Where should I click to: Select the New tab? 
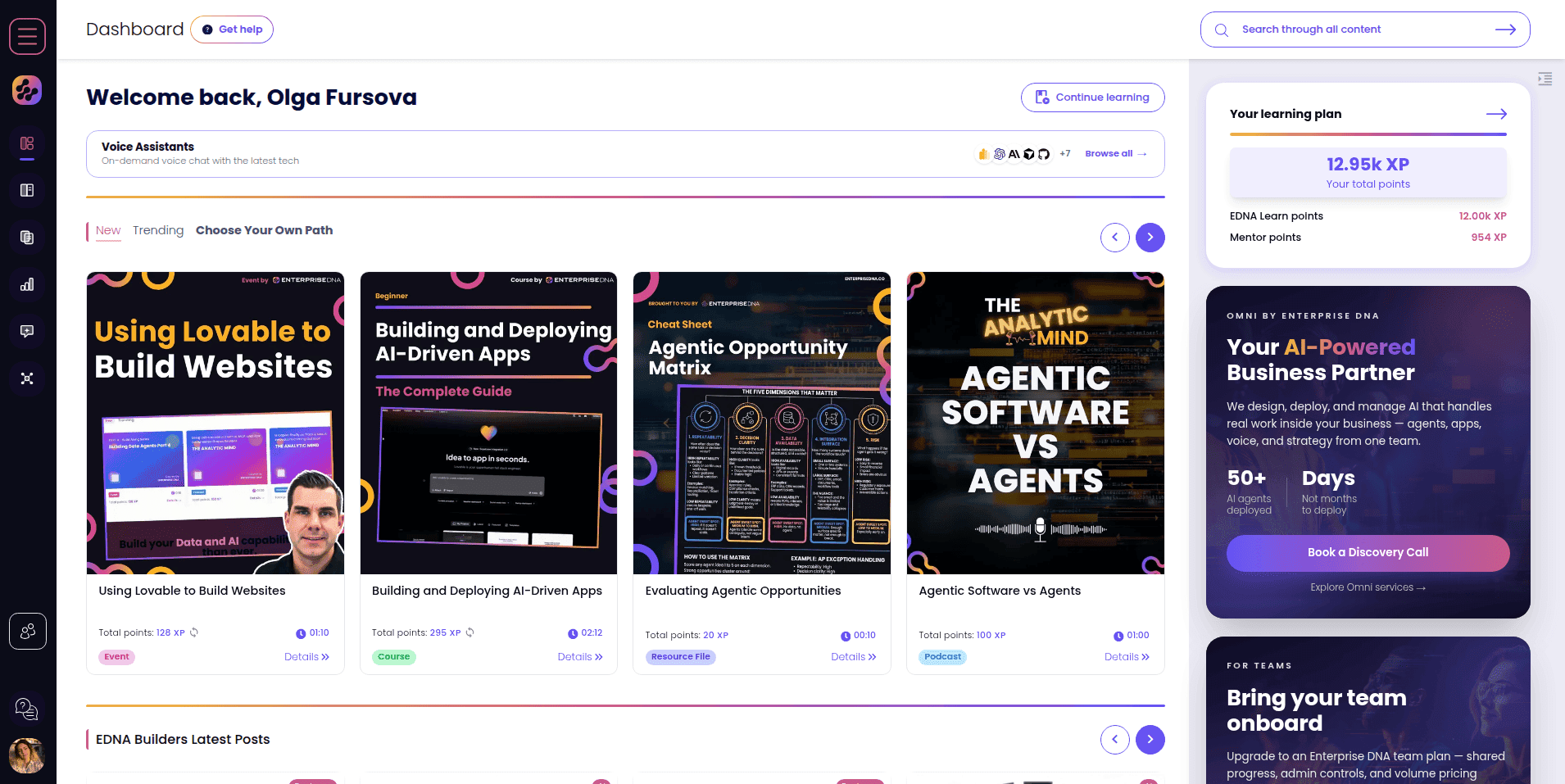[108, 231]
